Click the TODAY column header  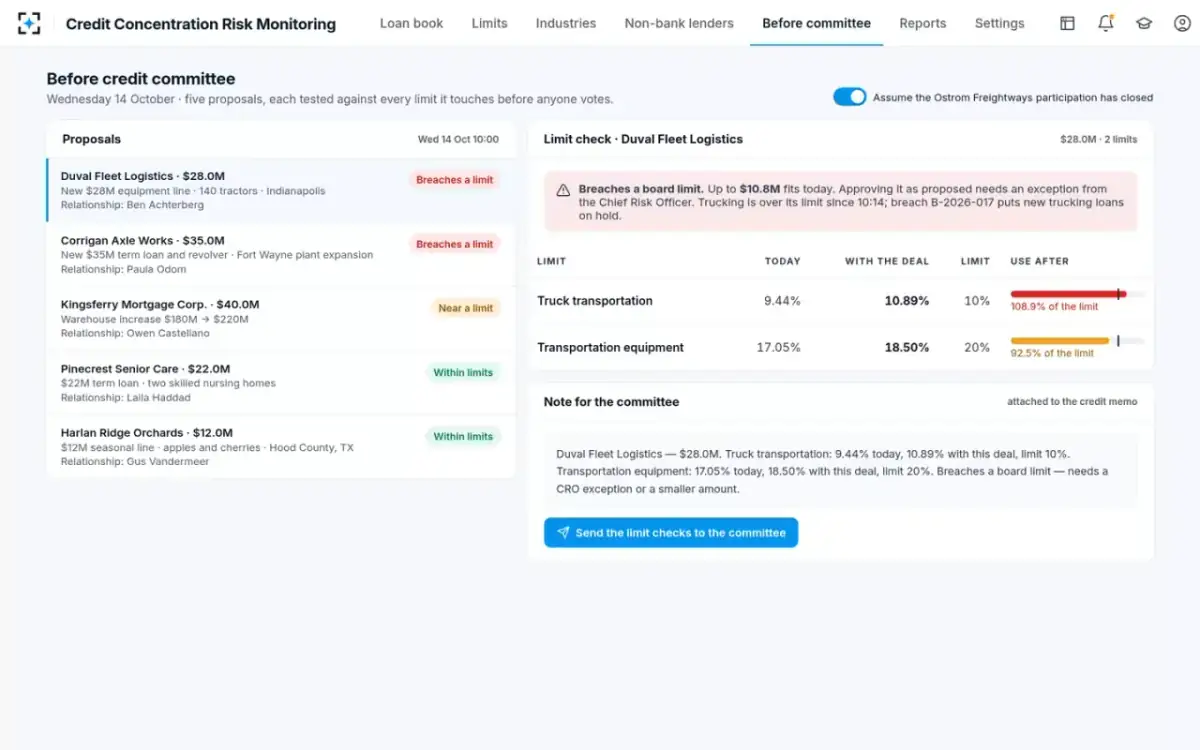tap(783, 261)
